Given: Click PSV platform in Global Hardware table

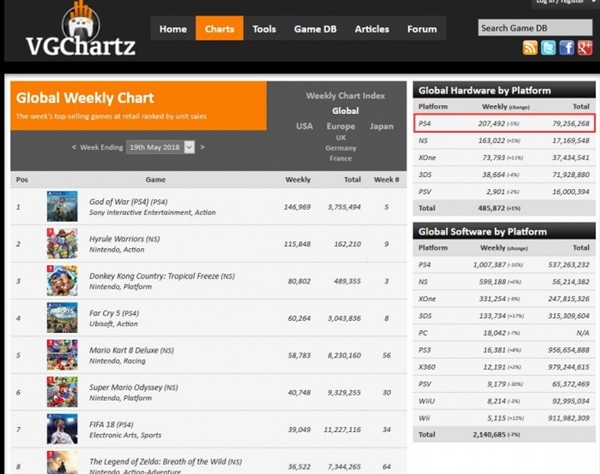Looking at the screenshot, I should 425,192.
